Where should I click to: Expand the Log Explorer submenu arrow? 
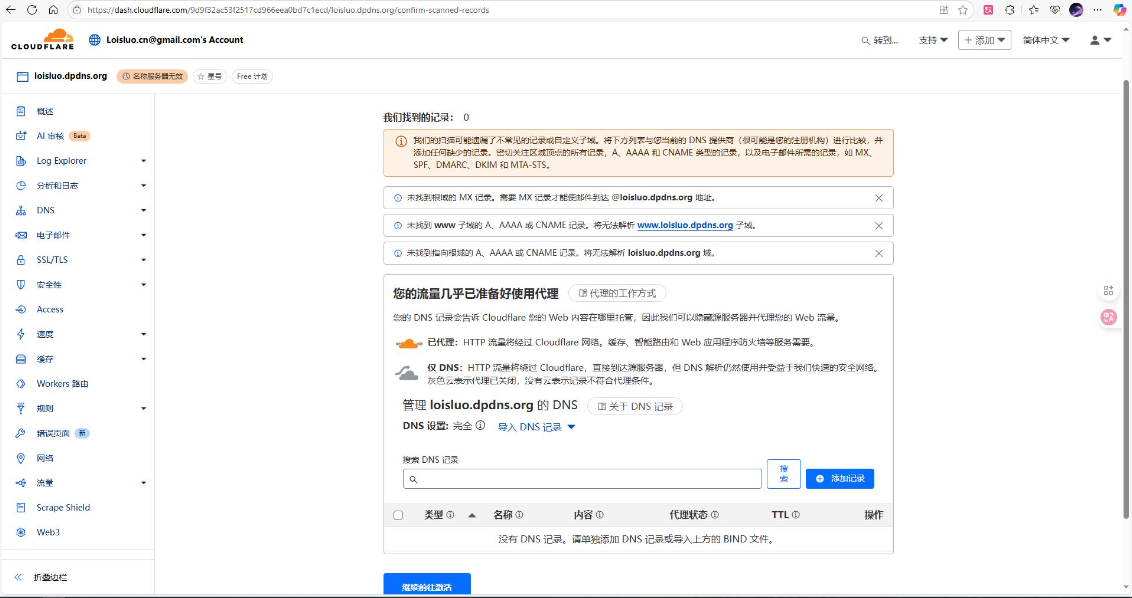tap(143, 161)
